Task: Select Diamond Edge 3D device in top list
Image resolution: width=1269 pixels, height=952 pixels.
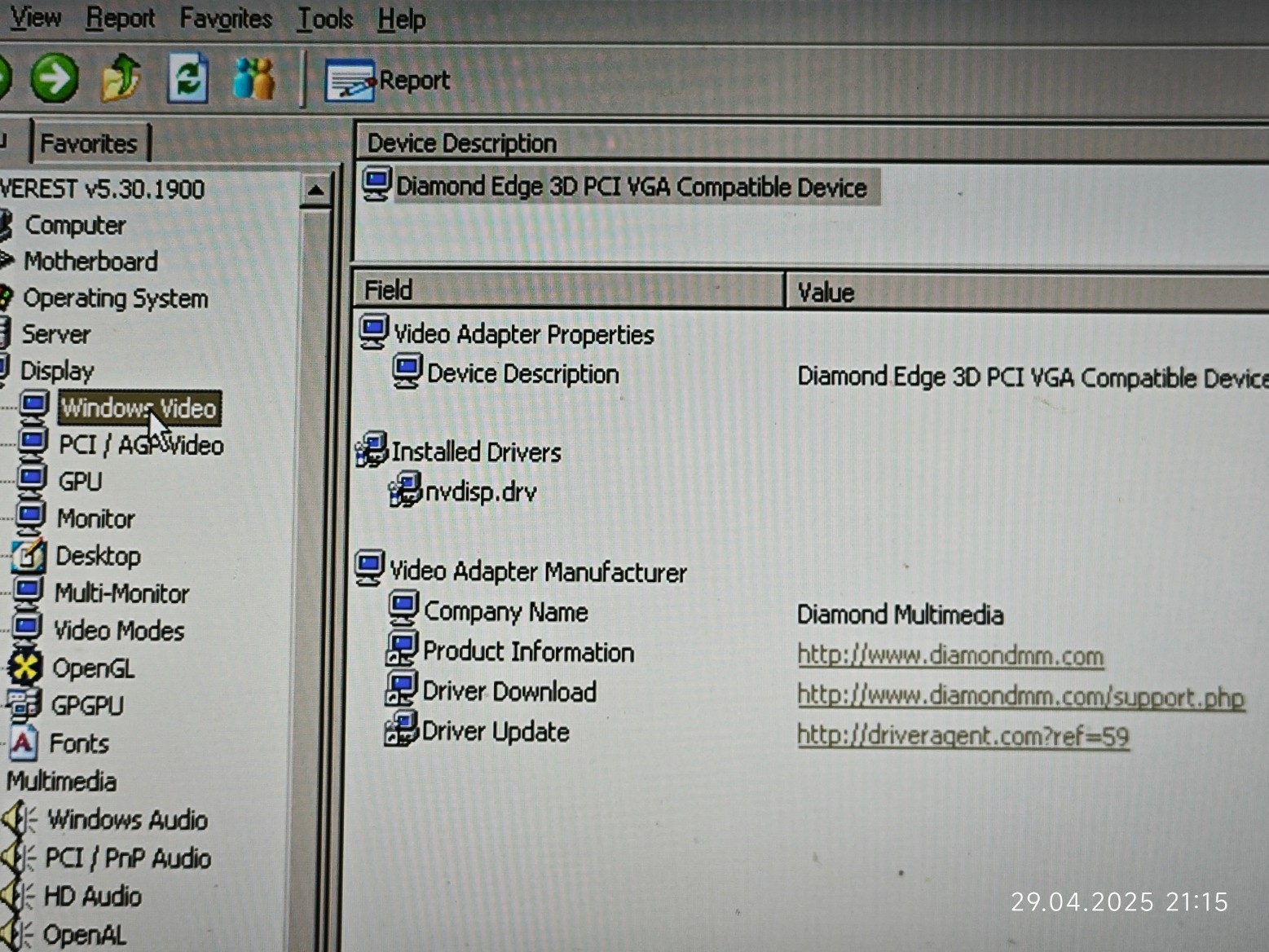Action: pos(631,187)
